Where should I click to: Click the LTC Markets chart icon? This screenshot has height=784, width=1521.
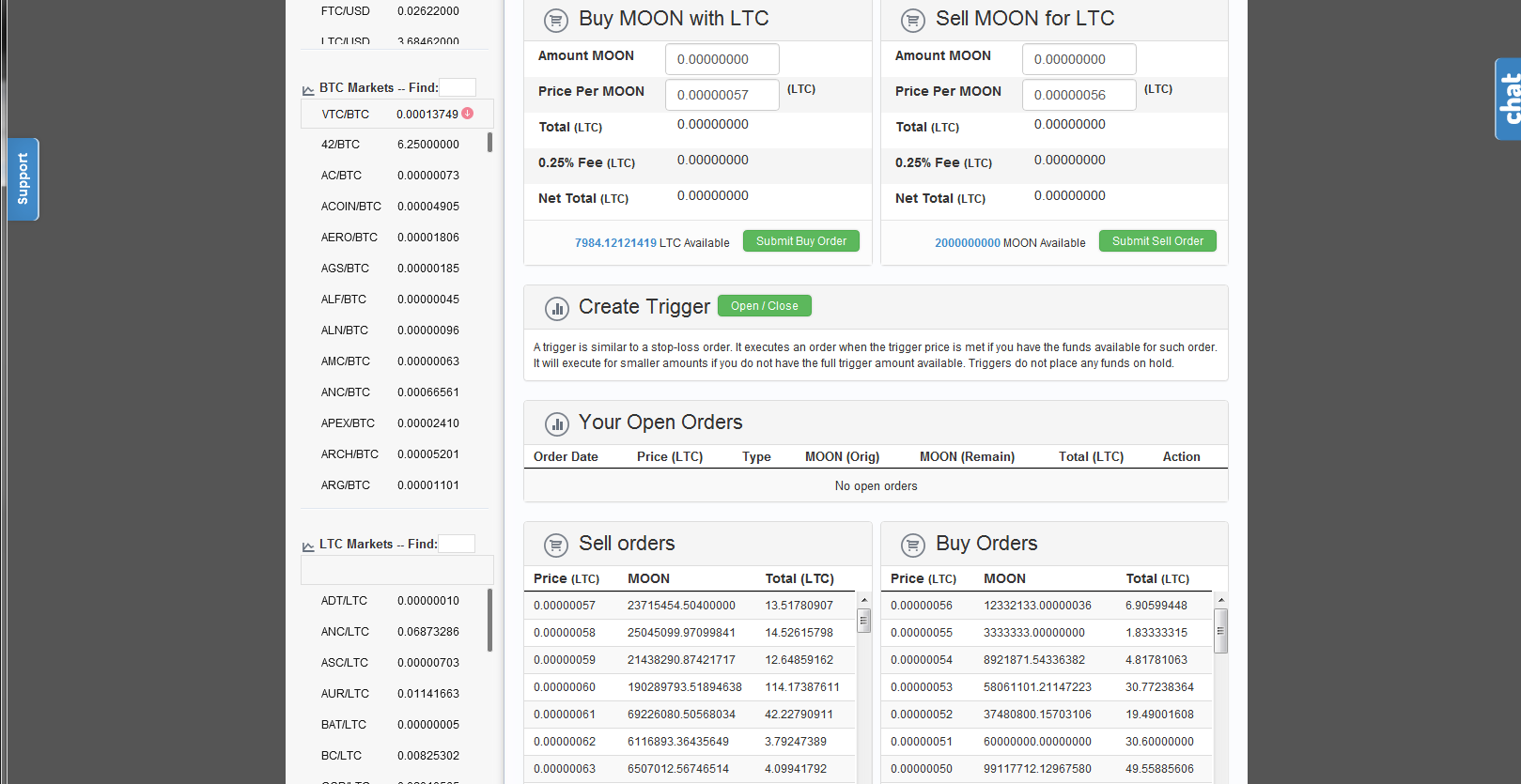coord(308,546)
